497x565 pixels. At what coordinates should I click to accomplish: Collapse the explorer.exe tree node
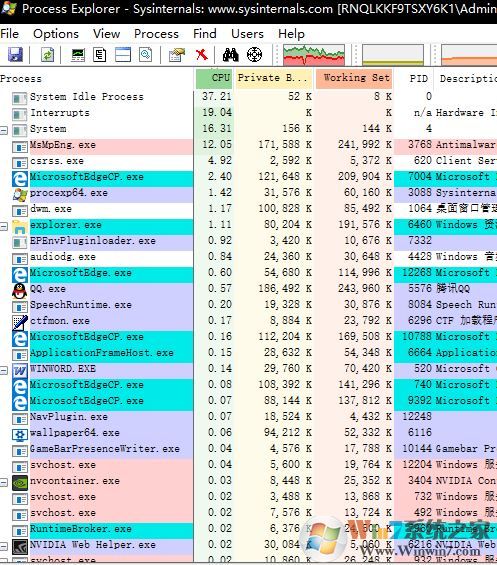(x=4, y=226)
